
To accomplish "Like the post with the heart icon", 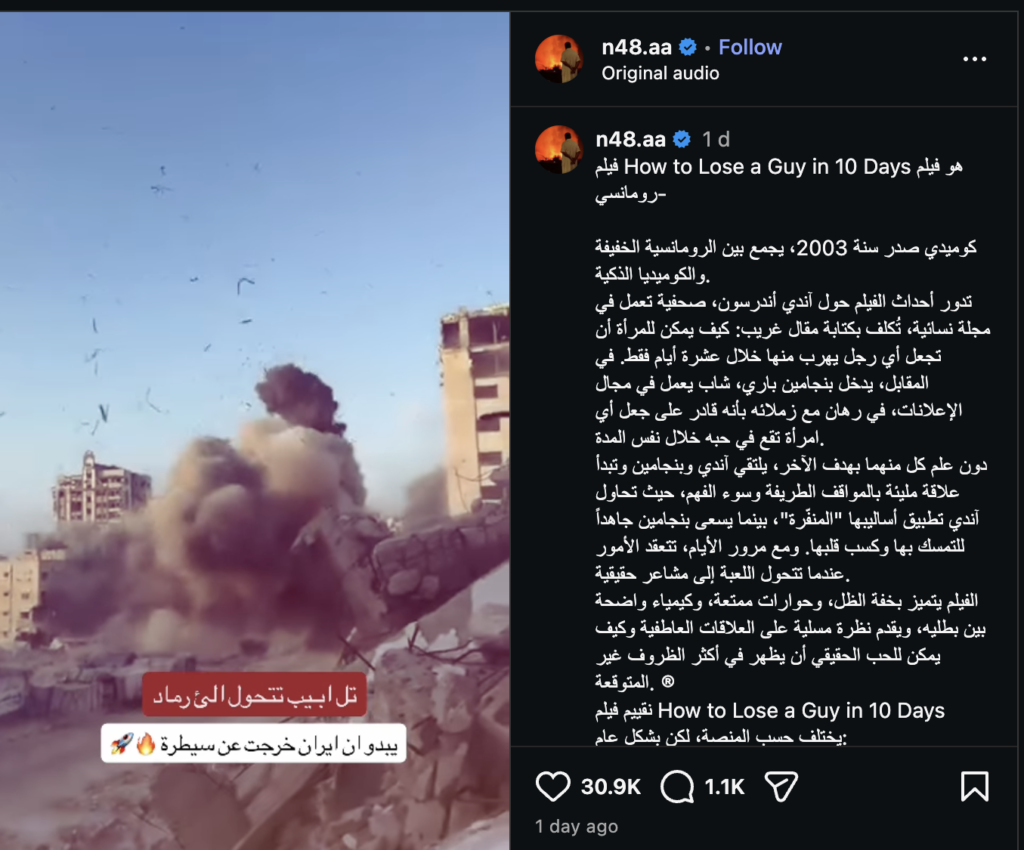I will [552, 786].
